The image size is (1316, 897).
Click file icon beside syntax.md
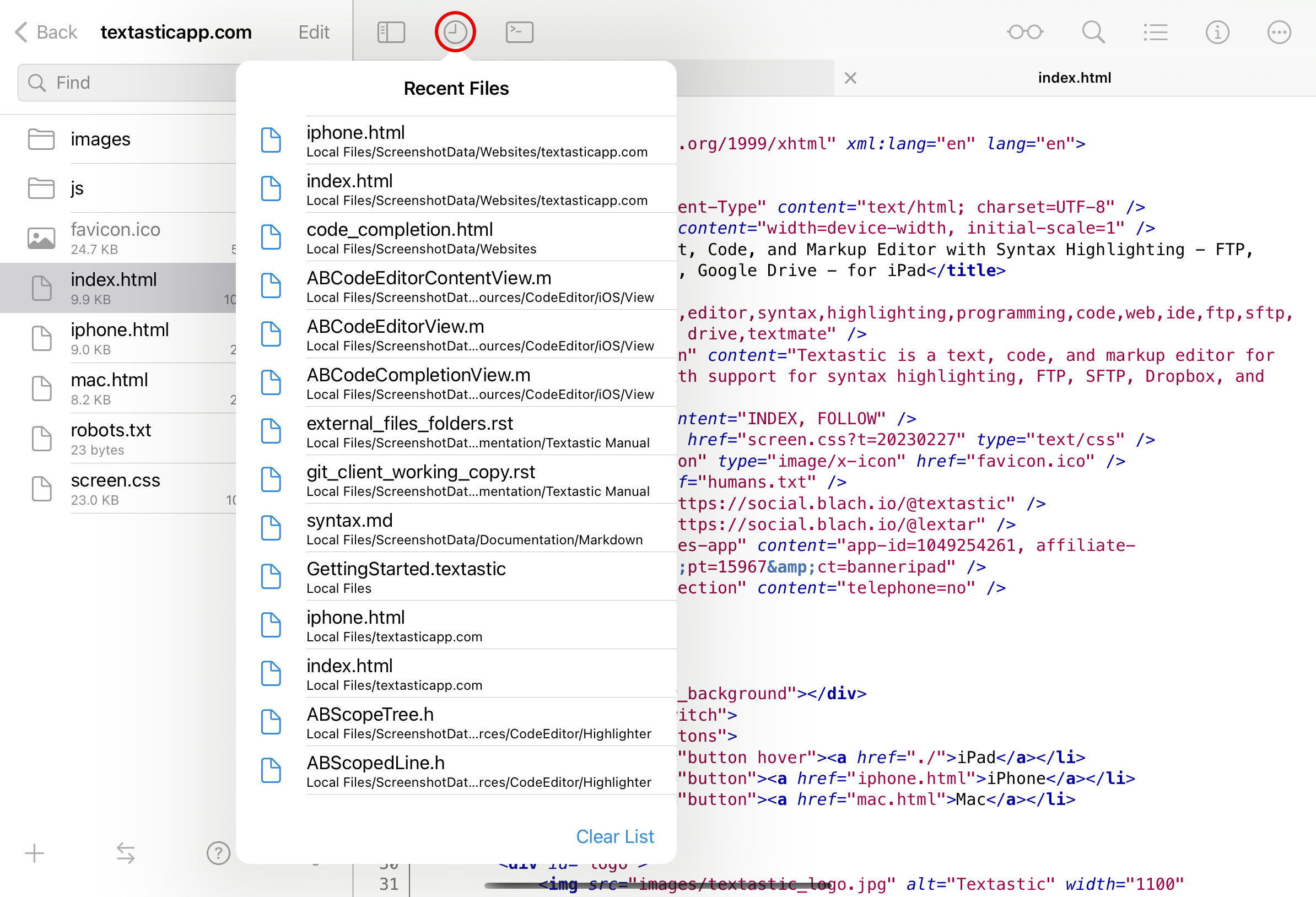point(271,528)
